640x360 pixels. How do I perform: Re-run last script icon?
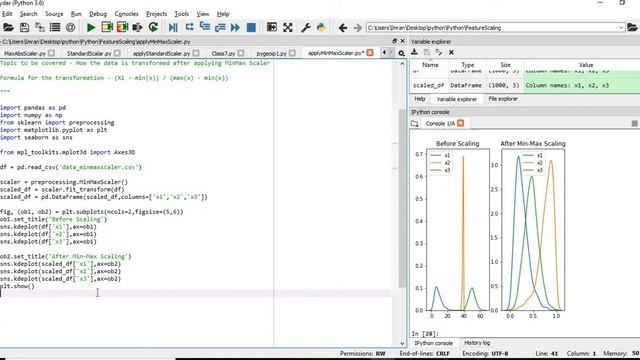click(x=153, y=27)
